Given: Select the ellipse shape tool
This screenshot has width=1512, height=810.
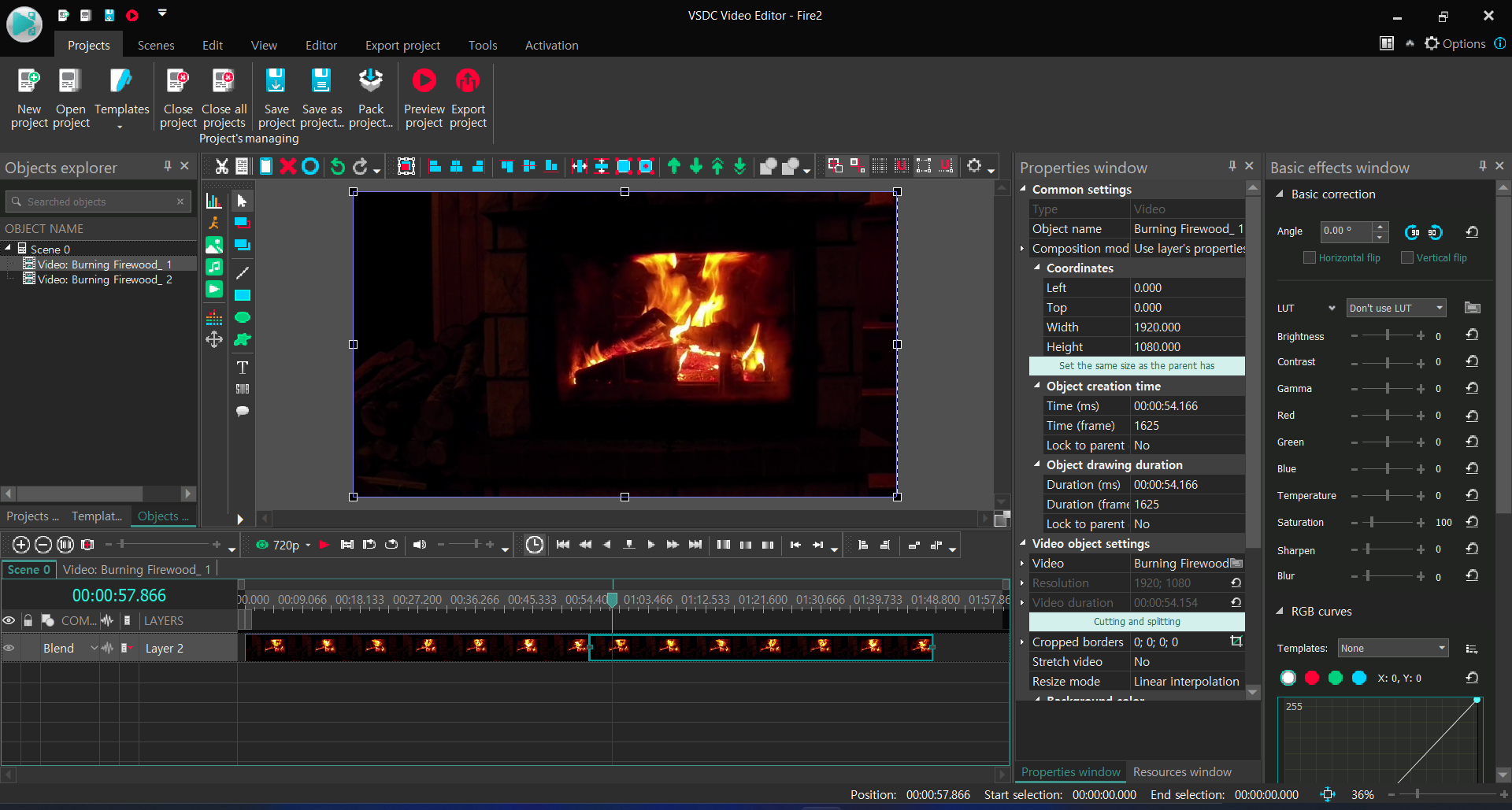Looking at the screenshot, I should coord(243,317).
